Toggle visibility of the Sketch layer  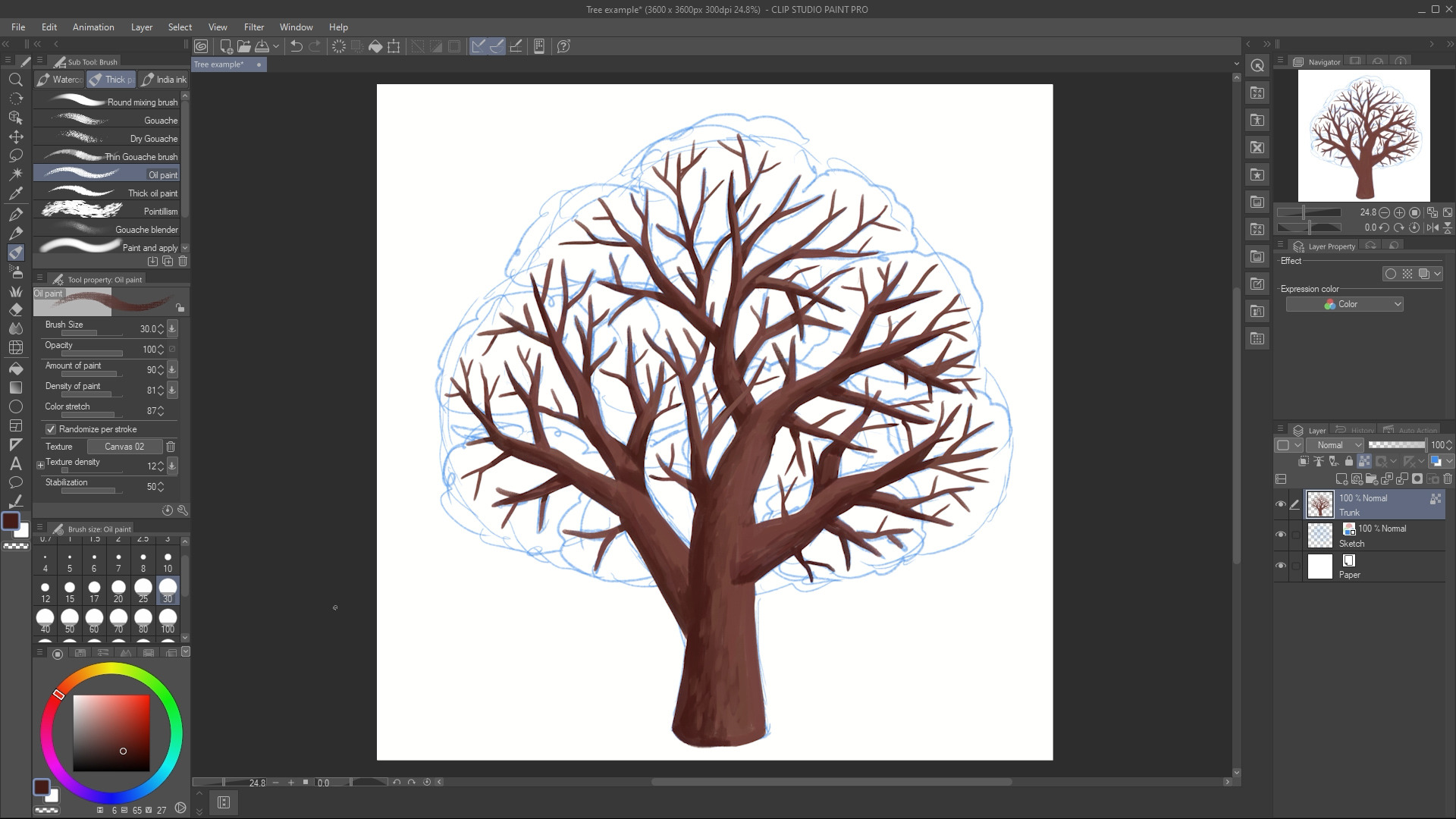[x=1281, y=535]
